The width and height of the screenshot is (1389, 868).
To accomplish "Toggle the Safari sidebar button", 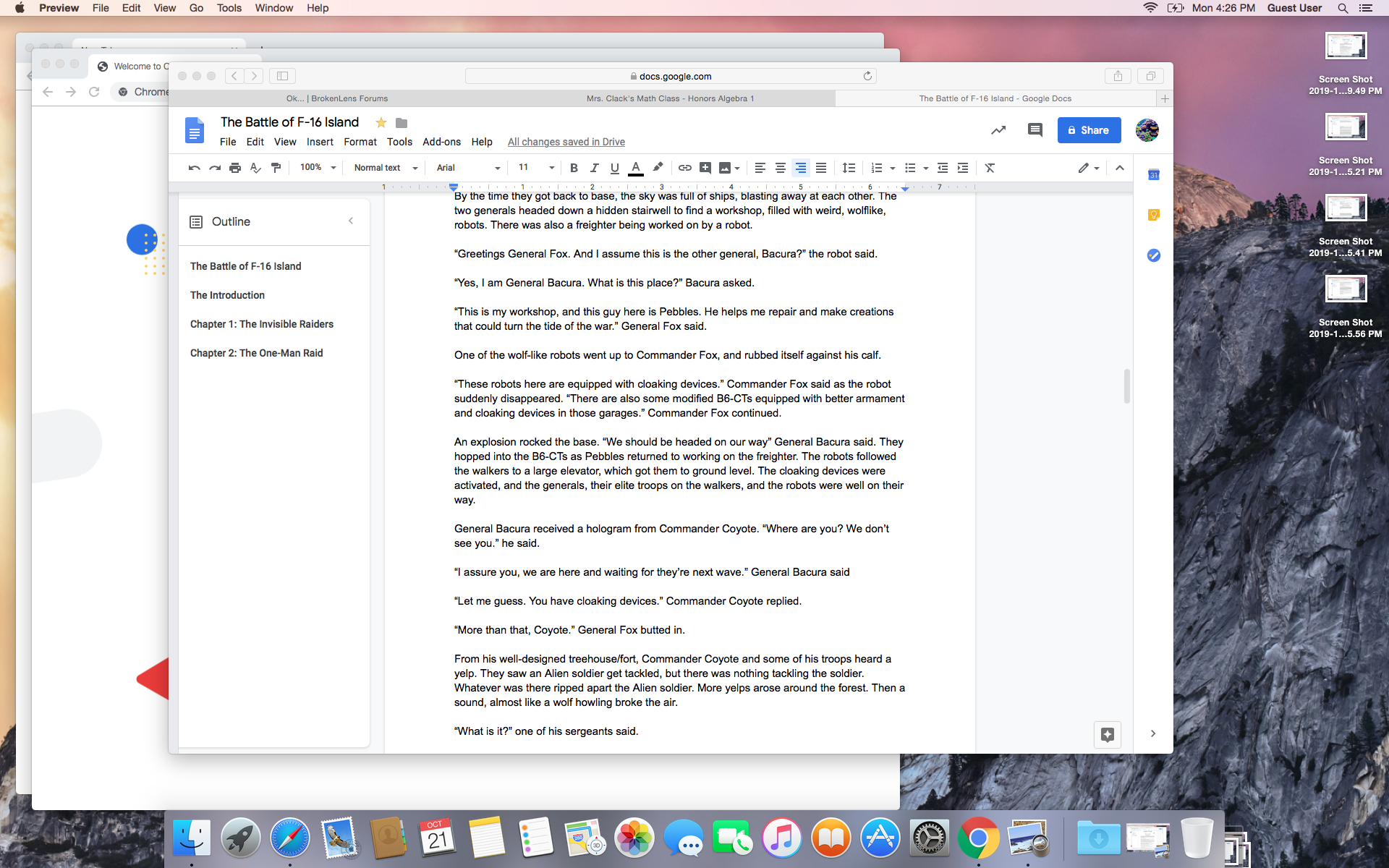I will point(282,76).
